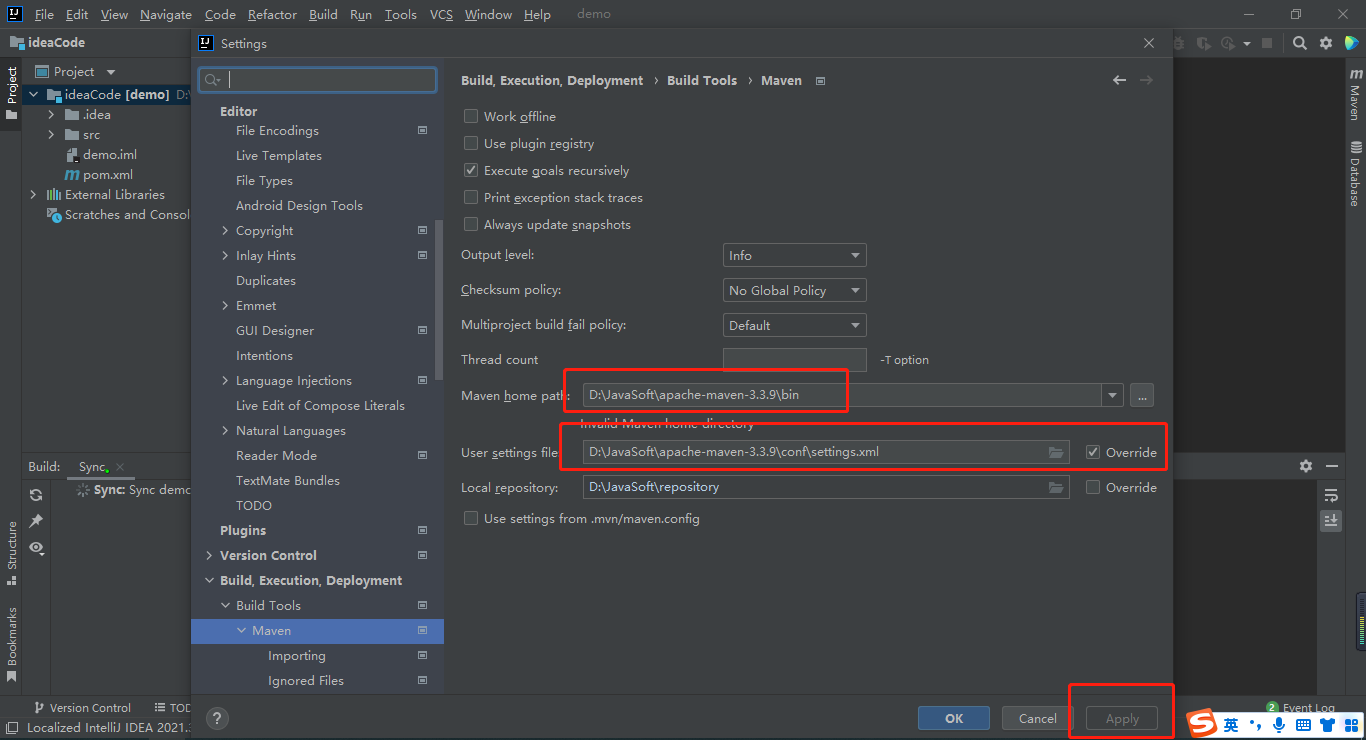
Task: Expand the Inlay Hints settings node
Action: tap(225, 255)
